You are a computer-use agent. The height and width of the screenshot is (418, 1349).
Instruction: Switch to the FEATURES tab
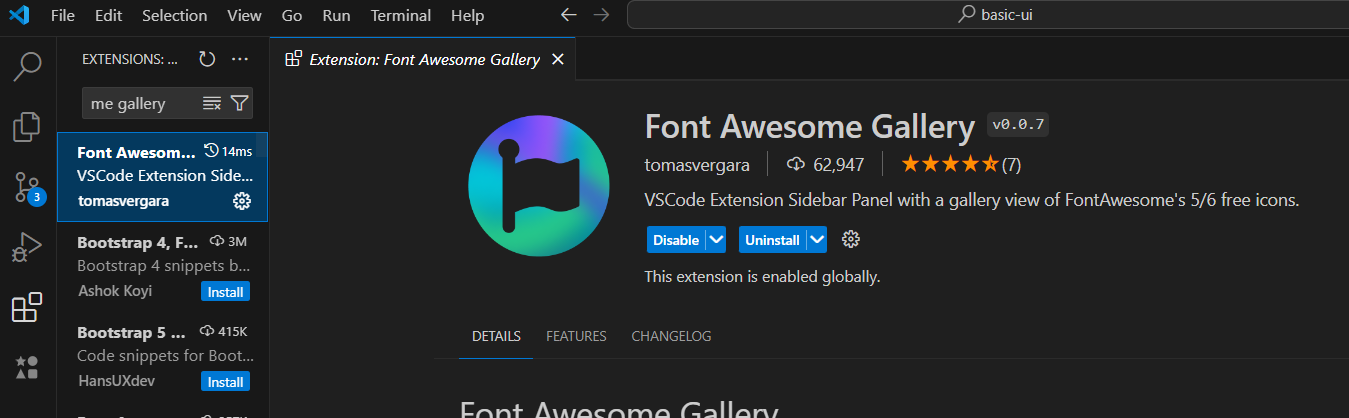coord(576,336)
